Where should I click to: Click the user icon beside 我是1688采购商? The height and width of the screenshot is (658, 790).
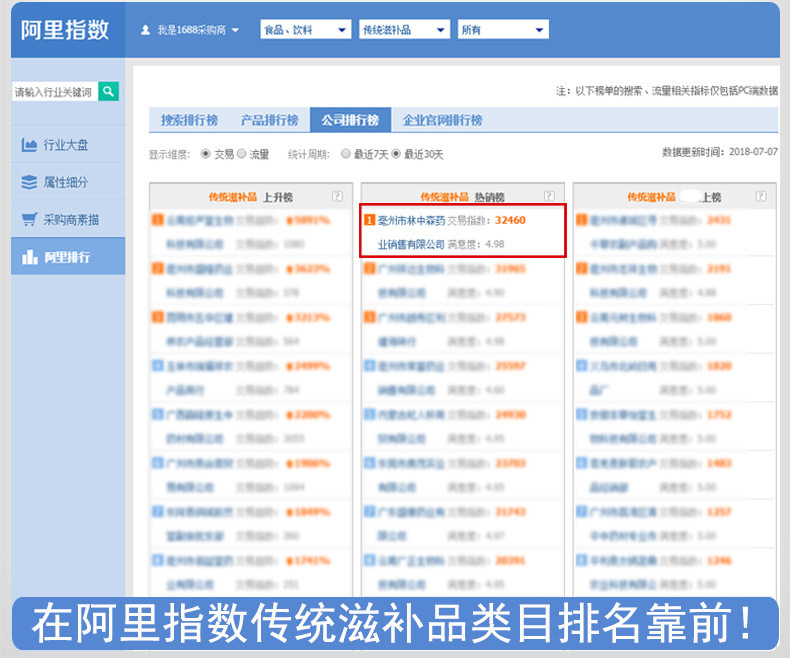tap(146, 30)
